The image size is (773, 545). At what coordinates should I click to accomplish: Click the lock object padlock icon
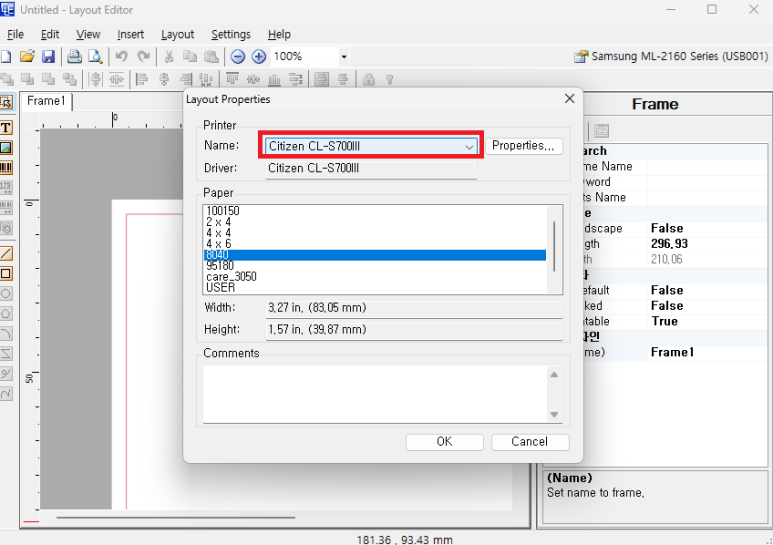coord(368,79)
